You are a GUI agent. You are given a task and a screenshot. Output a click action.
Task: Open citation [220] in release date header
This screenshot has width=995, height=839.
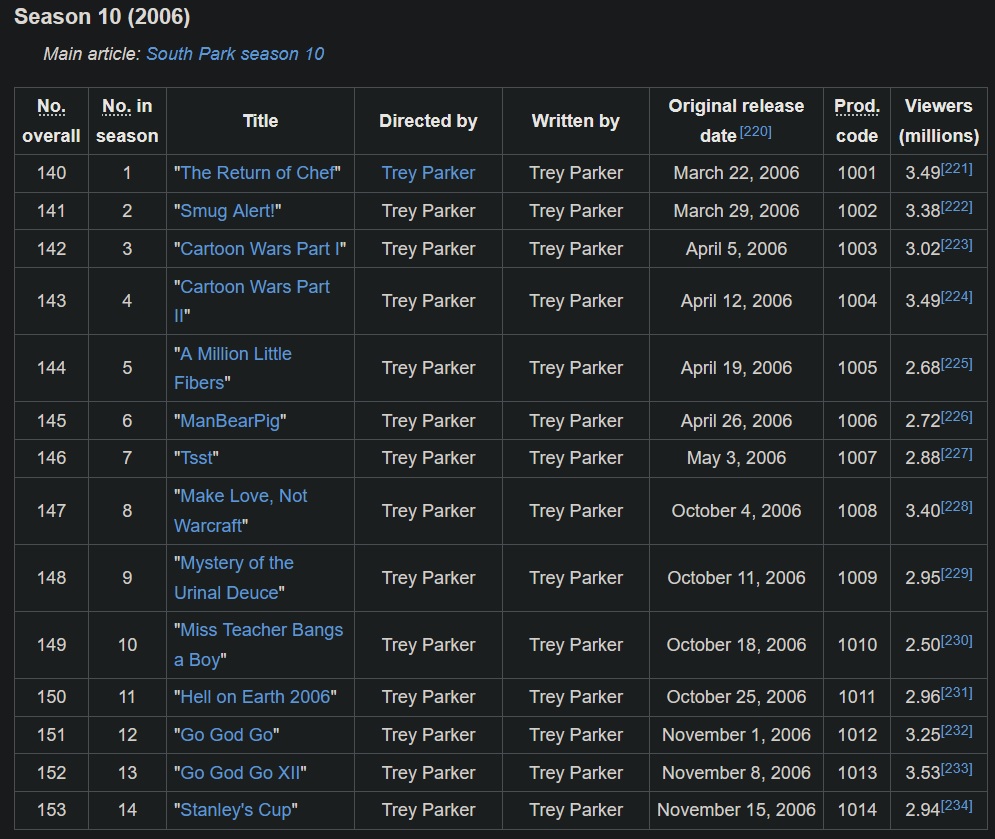pos(756,131)
